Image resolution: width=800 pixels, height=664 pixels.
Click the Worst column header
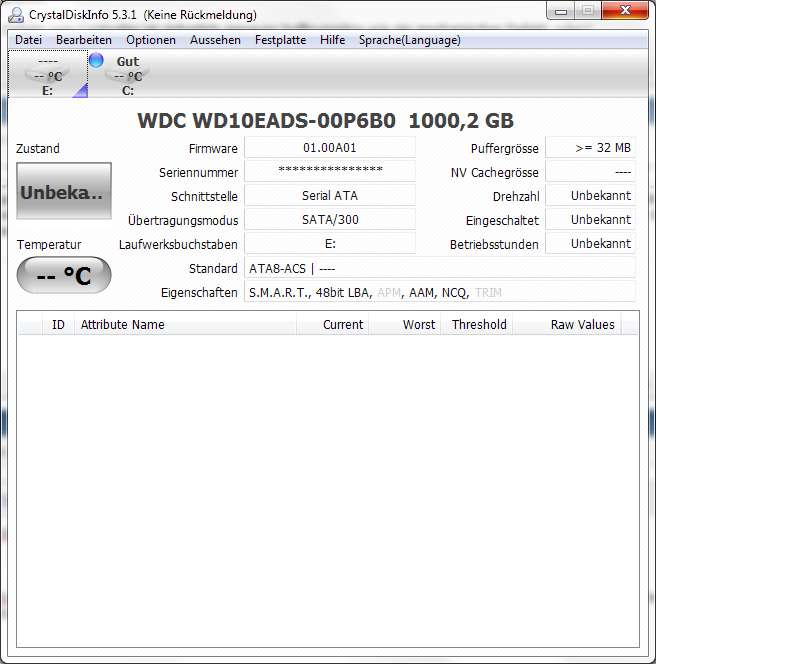click(x=405, y=325)
